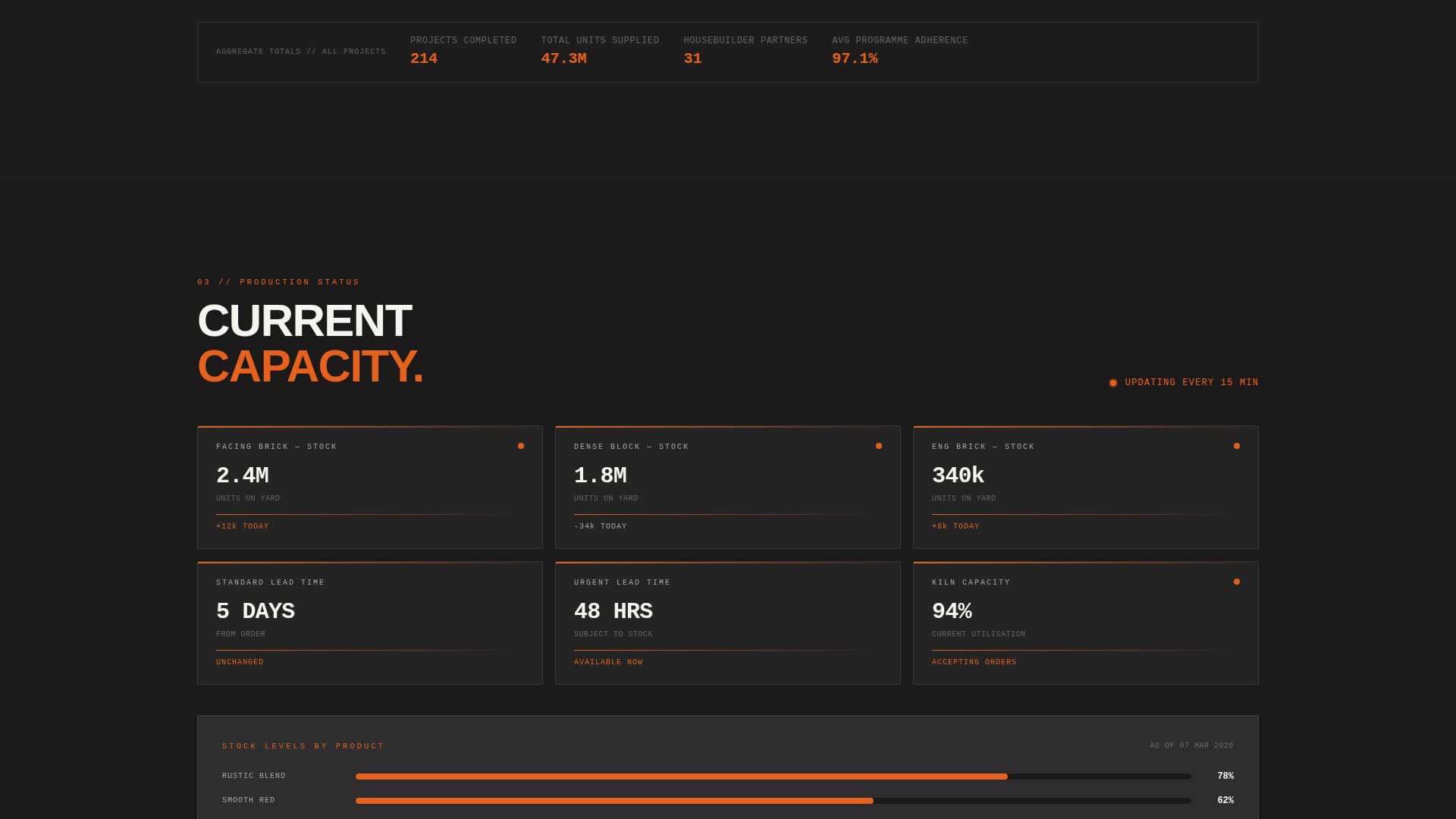Viewport: 1456px width, 819px height.
Task: Click the Eng Brick card status dot
Action: click(x=1237, y=446)
